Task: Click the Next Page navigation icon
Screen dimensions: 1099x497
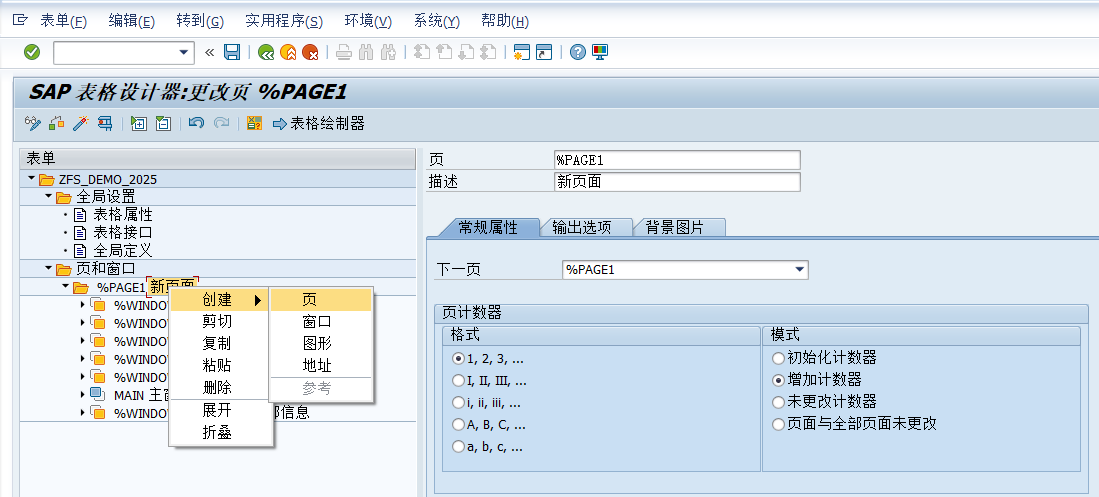Action: click(x=466, y=52)
